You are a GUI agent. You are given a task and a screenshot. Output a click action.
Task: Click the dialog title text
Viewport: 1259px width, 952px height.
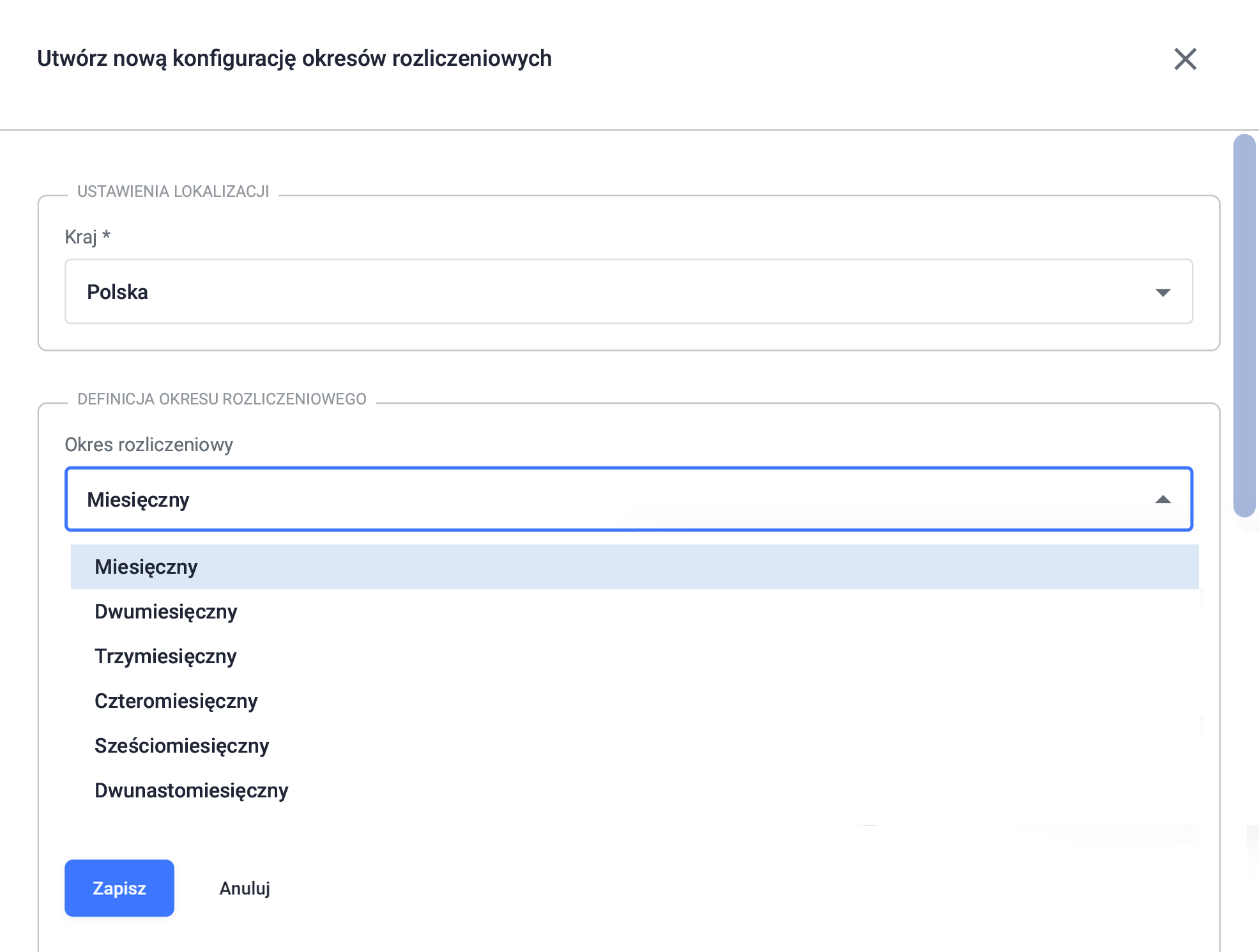click(294, 58)
